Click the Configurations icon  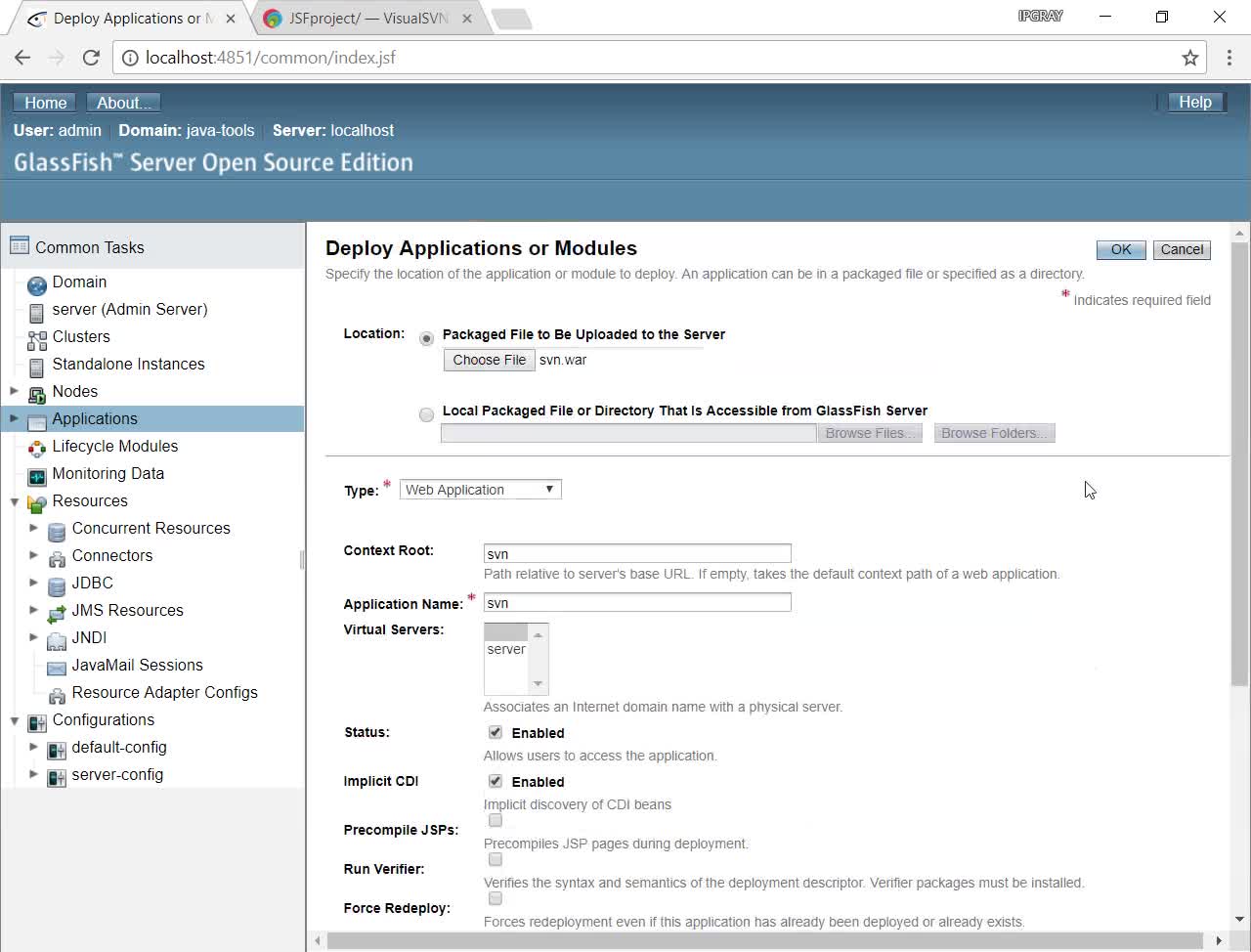pos(37,723)
